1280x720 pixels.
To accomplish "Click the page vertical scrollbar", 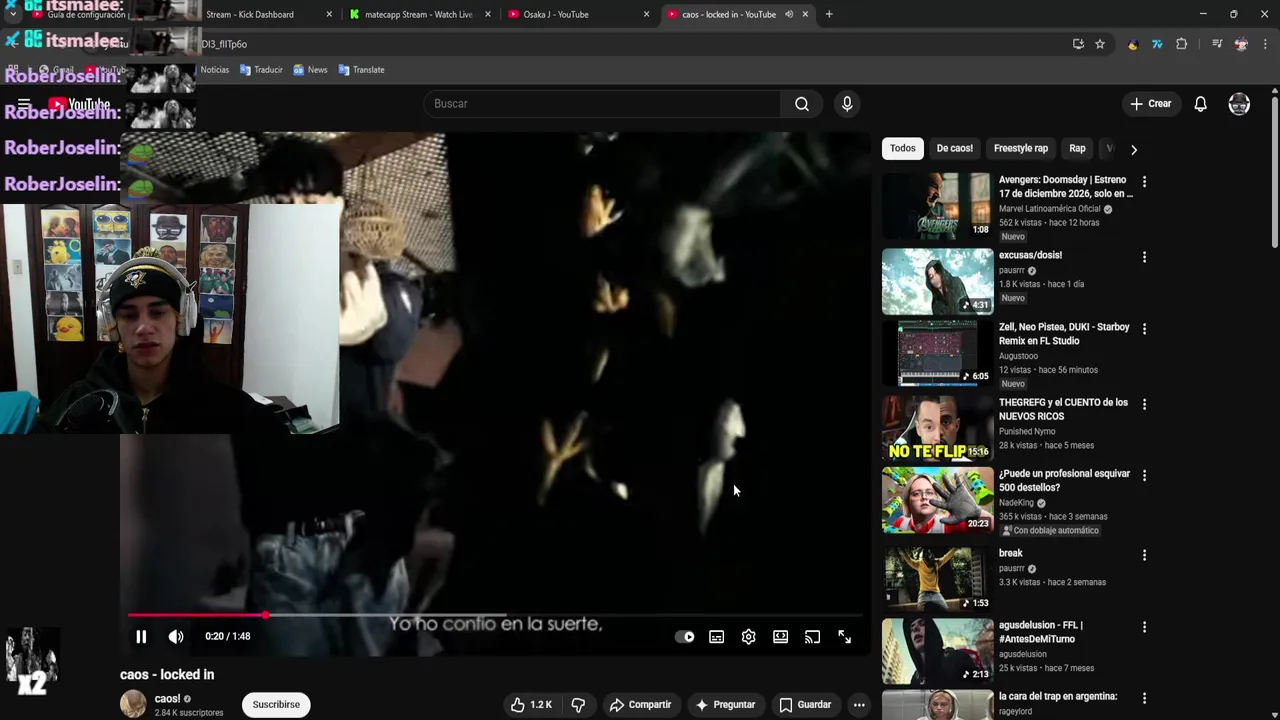I will tap(1274, 170).
